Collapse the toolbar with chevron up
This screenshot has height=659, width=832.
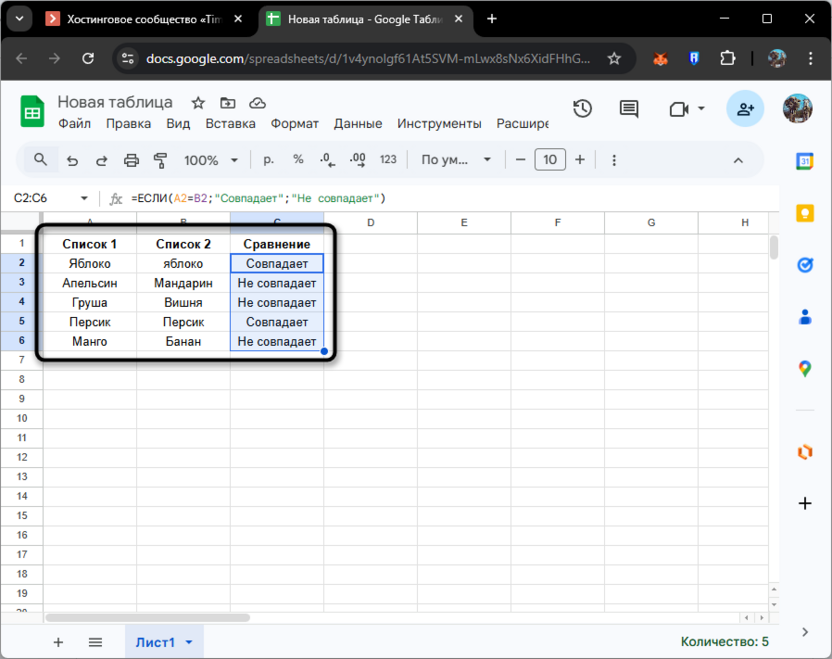739,160
